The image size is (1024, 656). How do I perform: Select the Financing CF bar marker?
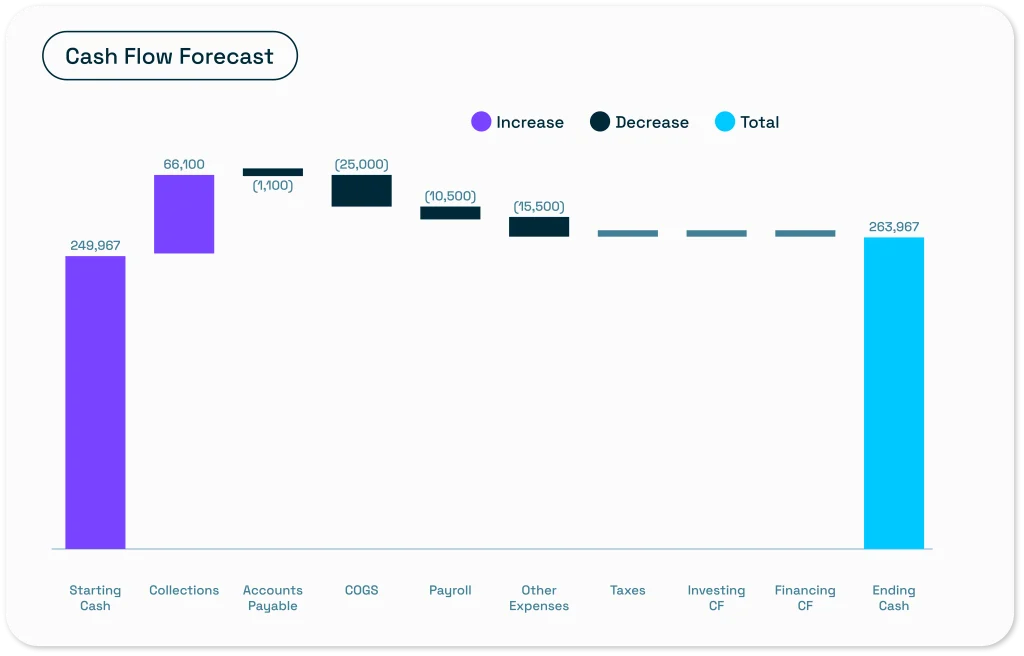coord(805,233)
